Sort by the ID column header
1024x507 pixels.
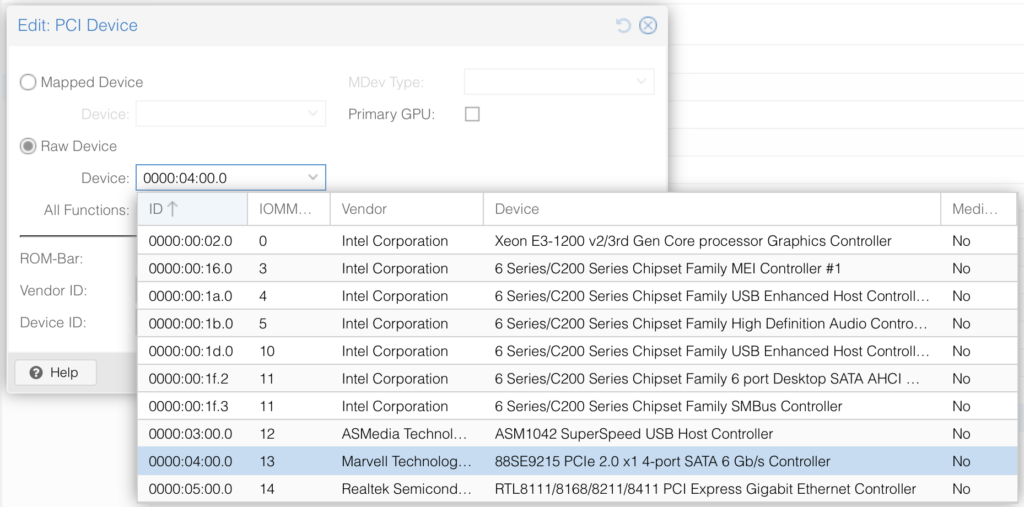pyautogui.click(x=192, y=209)
